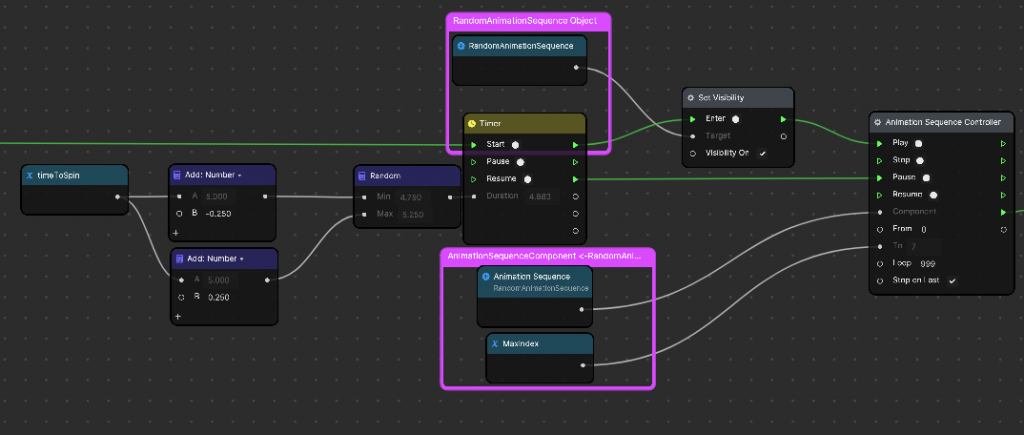
Task: Select the Random node title
Action: pos(385,176)
